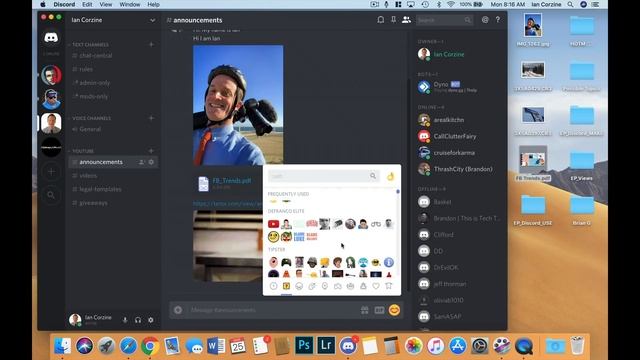Insert the yellow smiley custom emoji
The height and width of the screenshot is (360, 640).
coord(273,236)
